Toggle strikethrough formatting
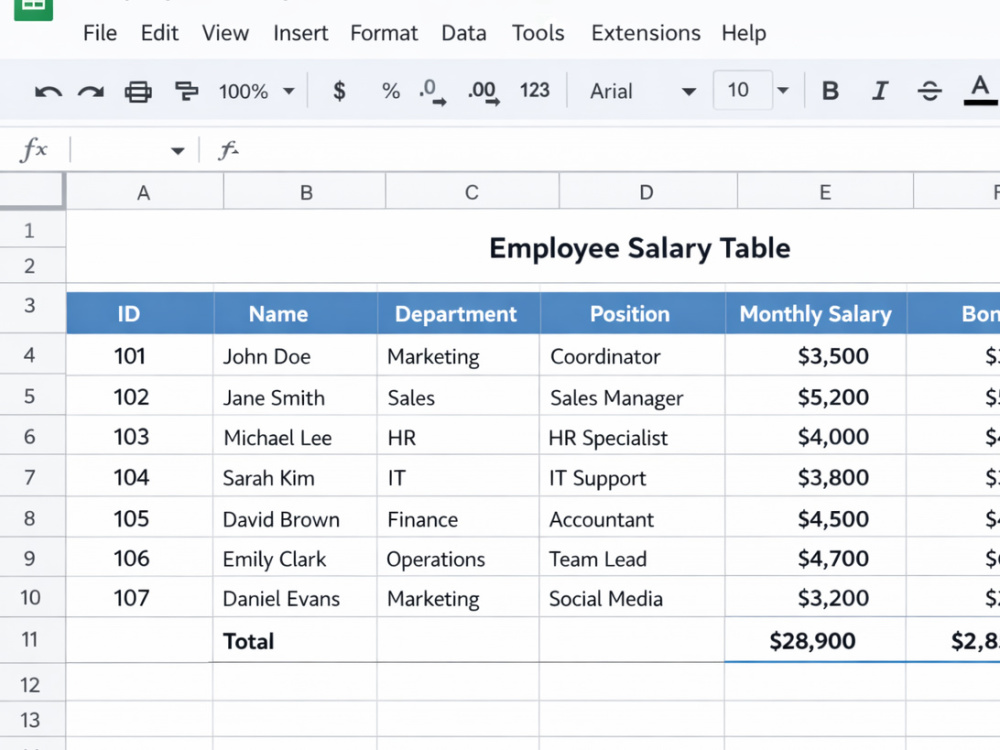Screen dimensions: 1000x750 929,91
